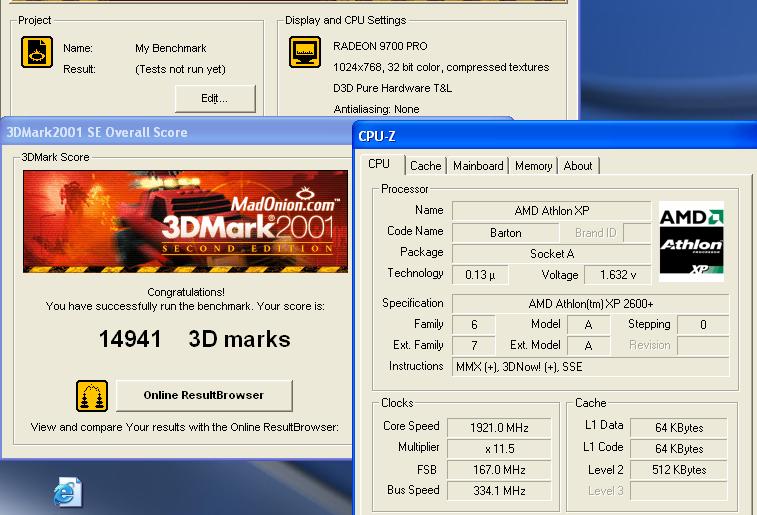Click the CPU-Z window title bar
Viewport: 757px width, 515px height.
click(x=555, y=136)
